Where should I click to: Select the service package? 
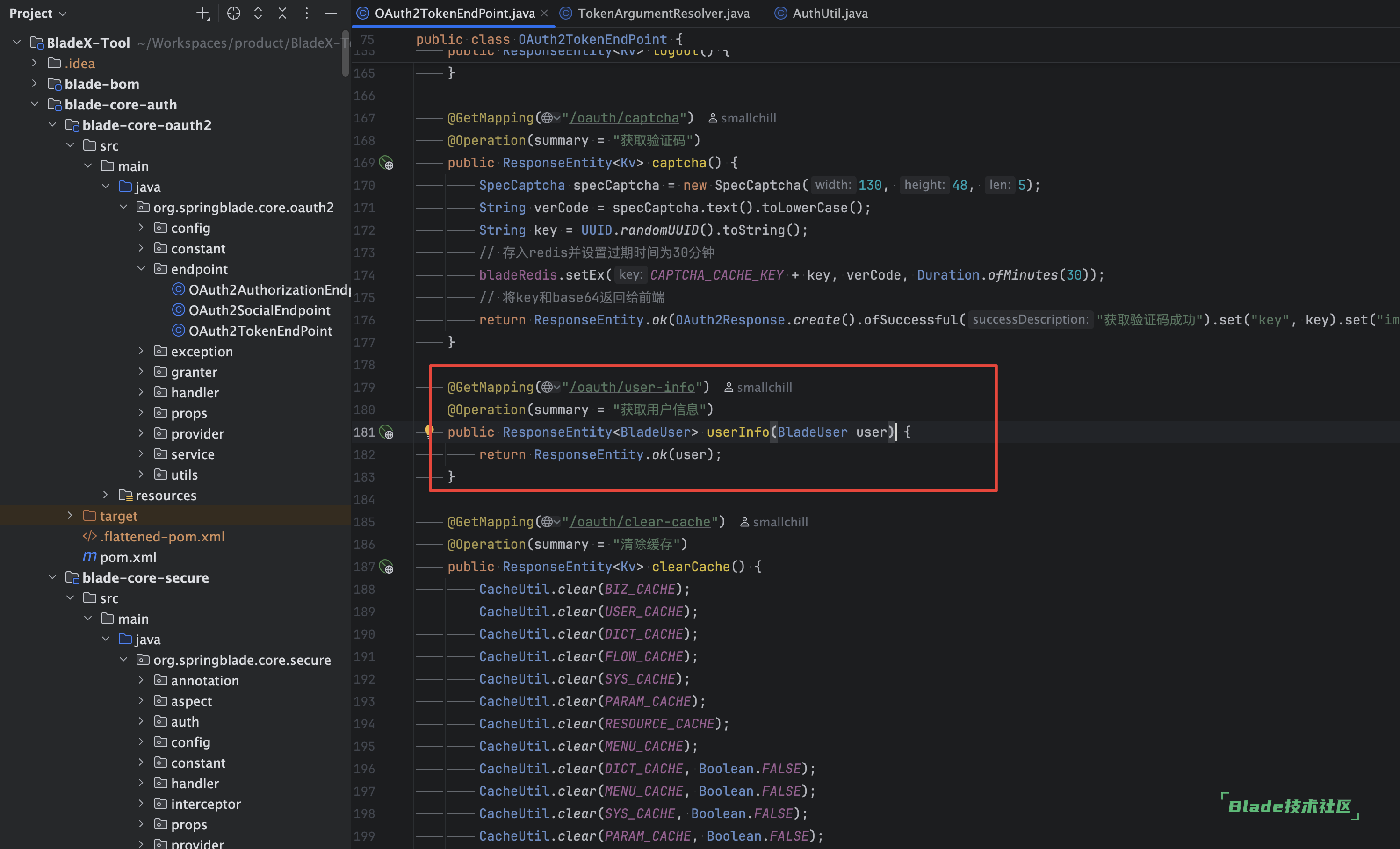coord(185,454)
